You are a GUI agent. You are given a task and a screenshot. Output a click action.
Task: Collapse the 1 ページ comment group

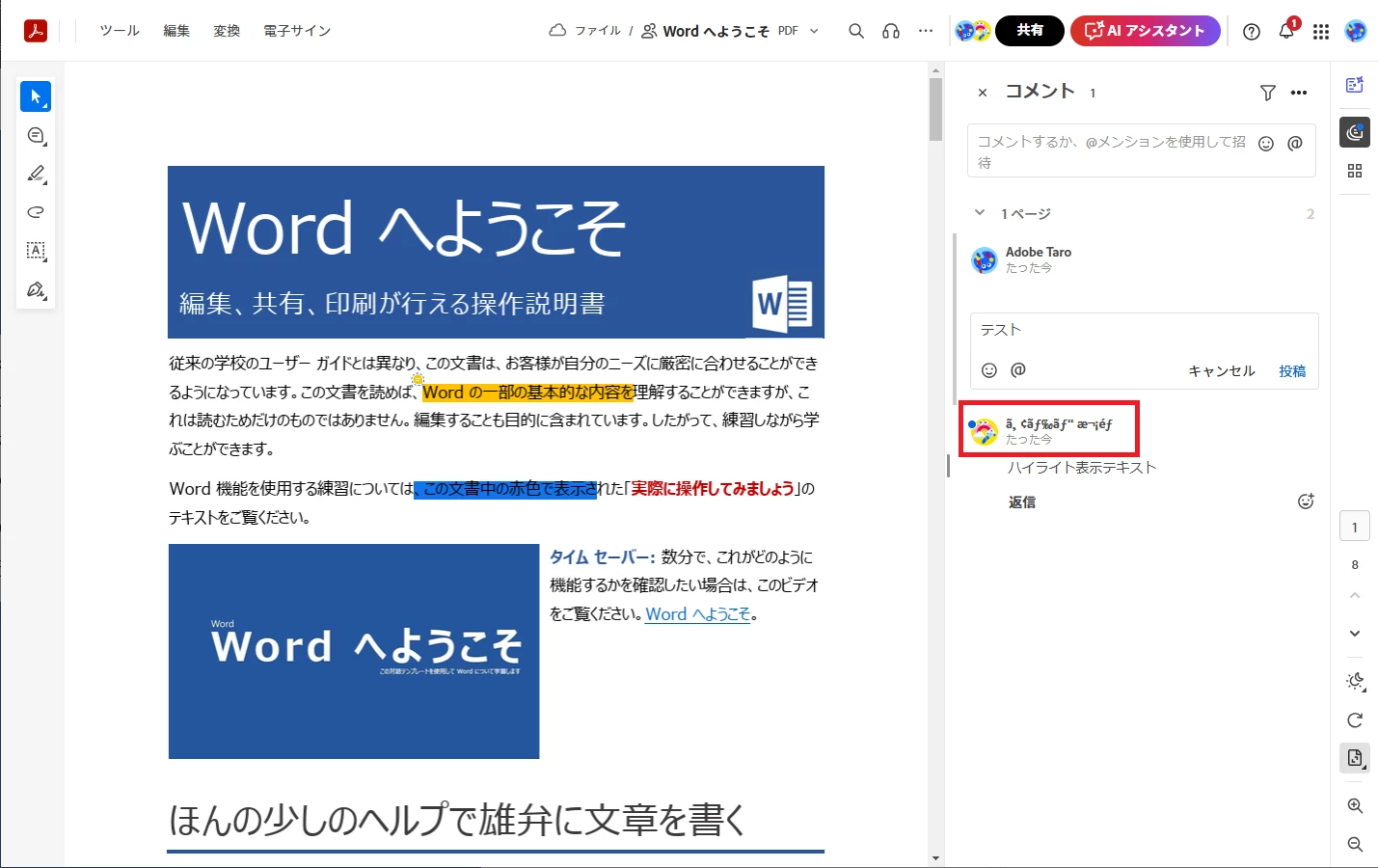(x=980, y=213)
